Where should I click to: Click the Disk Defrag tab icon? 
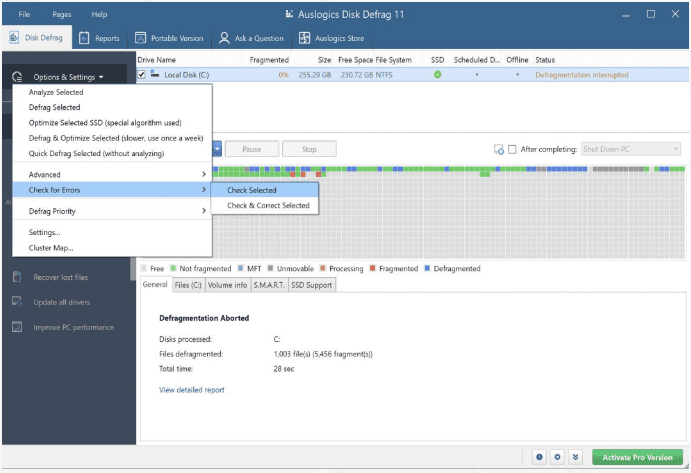(x=14, y=37)
